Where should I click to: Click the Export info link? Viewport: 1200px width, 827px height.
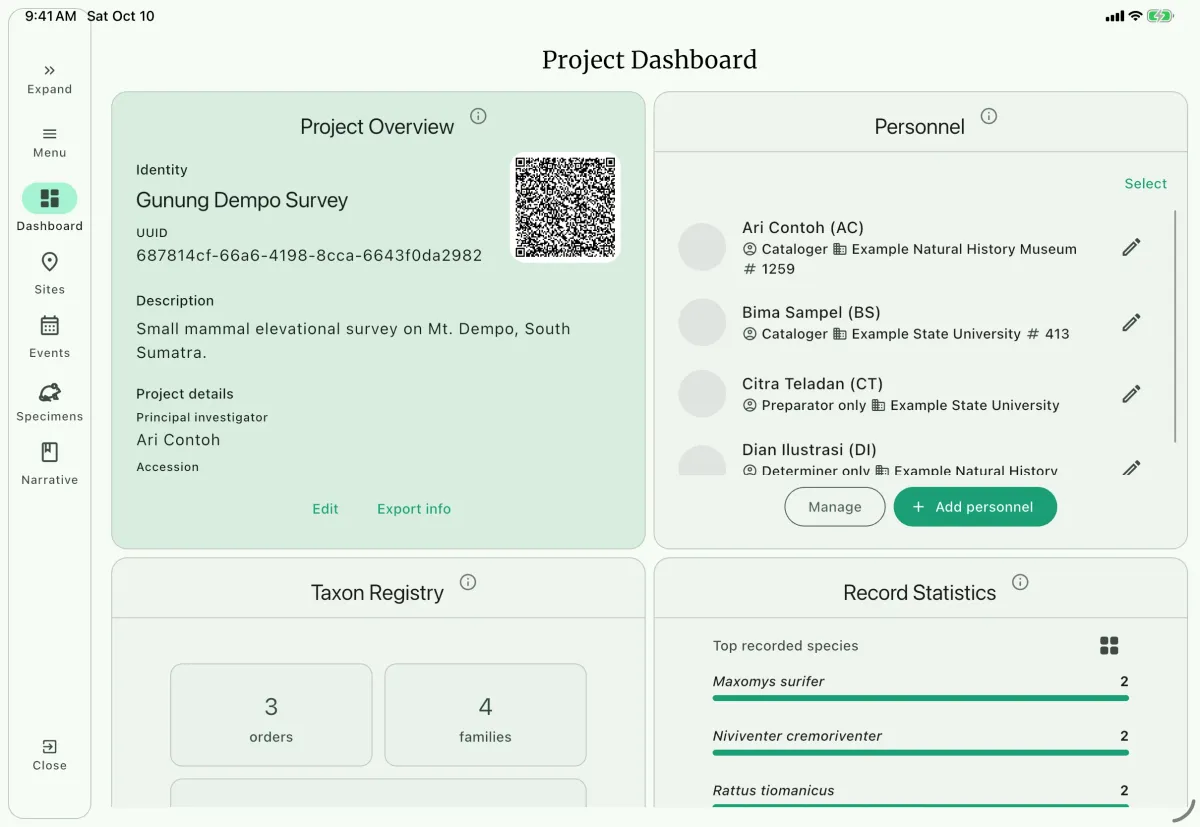414,509
